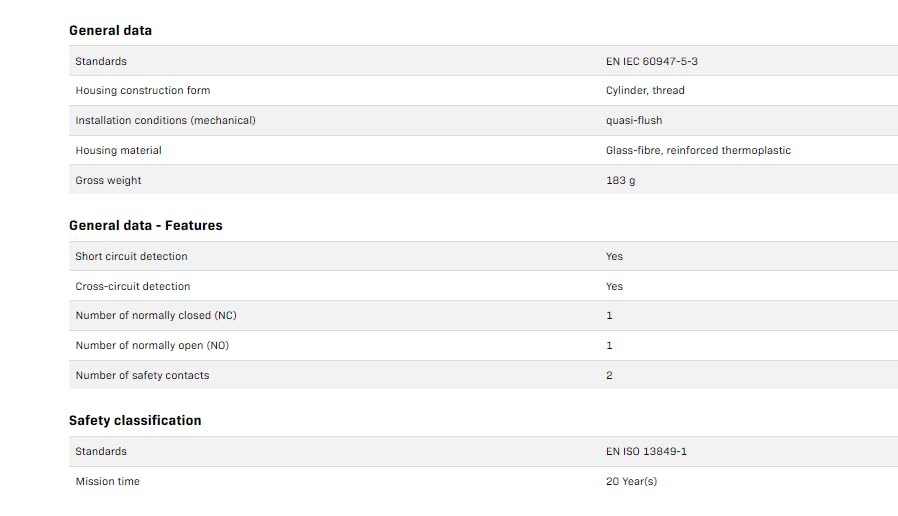
Task: Click the "Mission time" row label
Action: coord(107,481)
